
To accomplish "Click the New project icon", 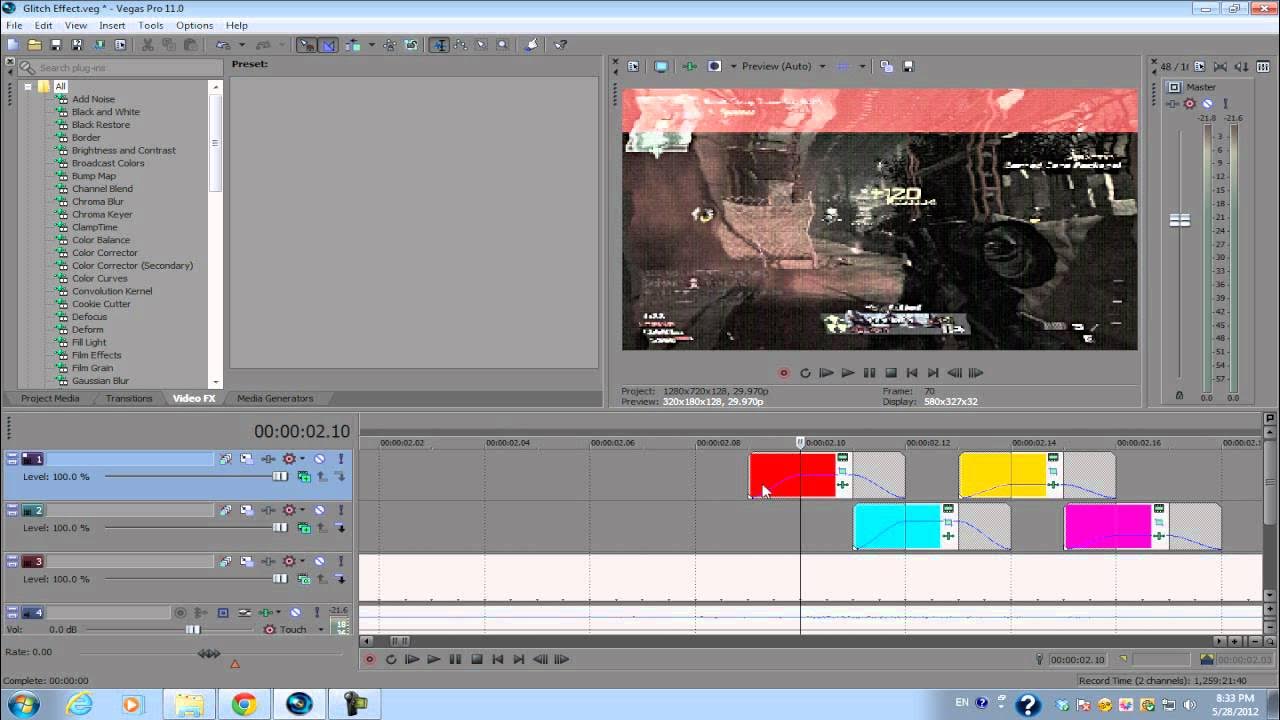I will point(13,45).
